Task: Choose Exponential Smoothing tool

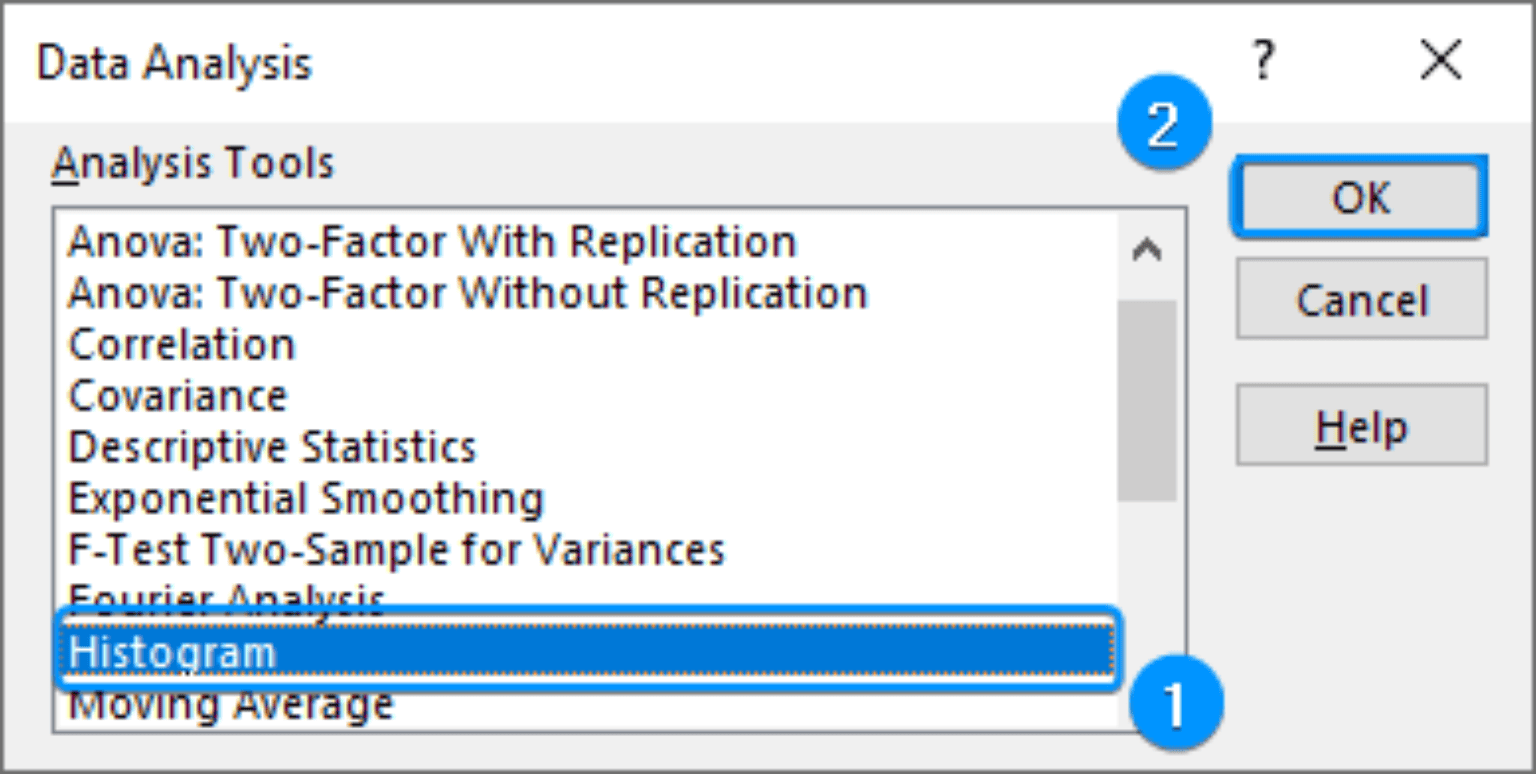Action: pyautogui.click(x=306, y=498)
